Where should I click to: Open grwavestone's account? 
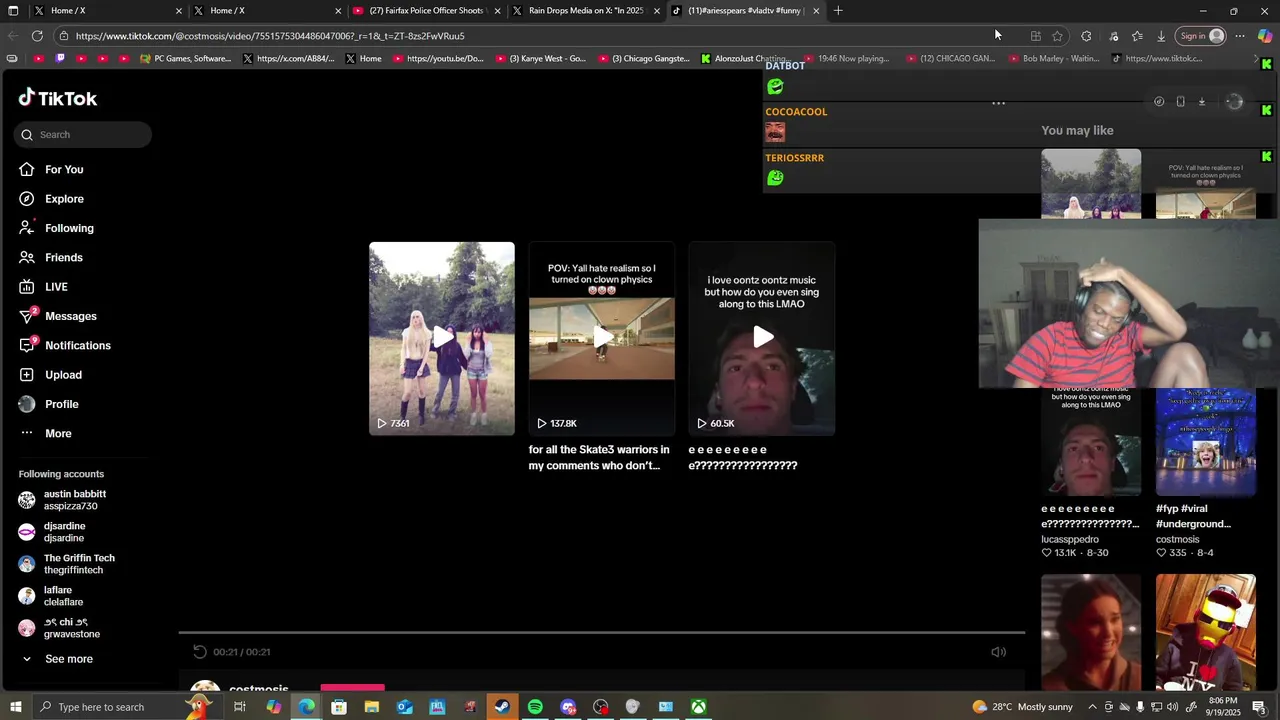(59, 628)
